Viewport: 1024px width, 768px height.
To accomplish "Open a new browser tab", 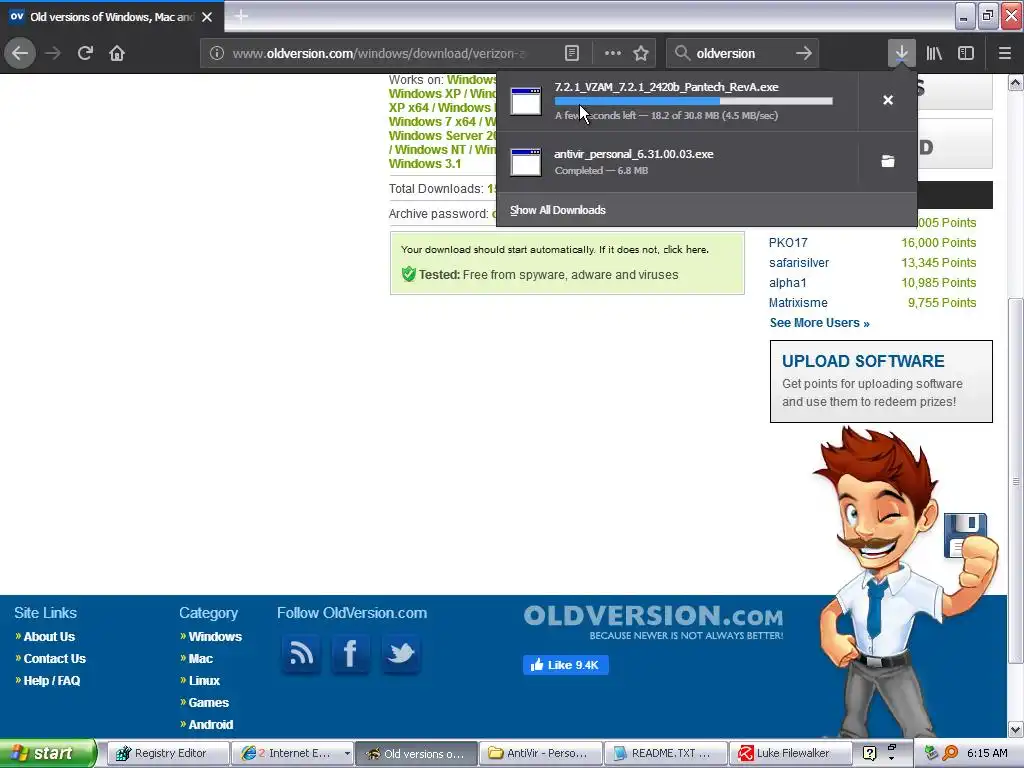I will pos(241,16).
